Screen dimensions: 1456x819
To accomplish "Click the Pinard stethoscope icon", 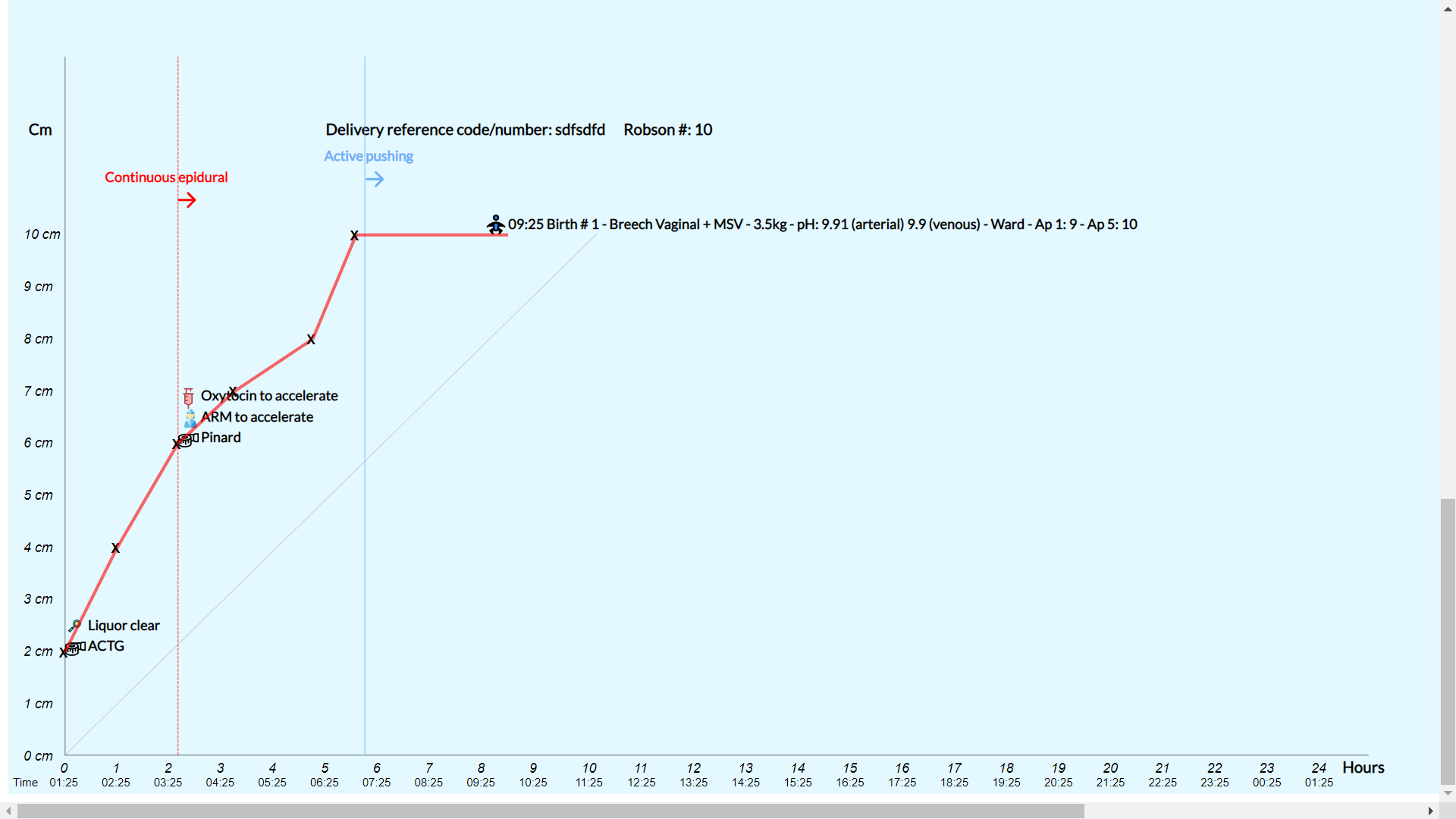I will click(x=189, y=439).
